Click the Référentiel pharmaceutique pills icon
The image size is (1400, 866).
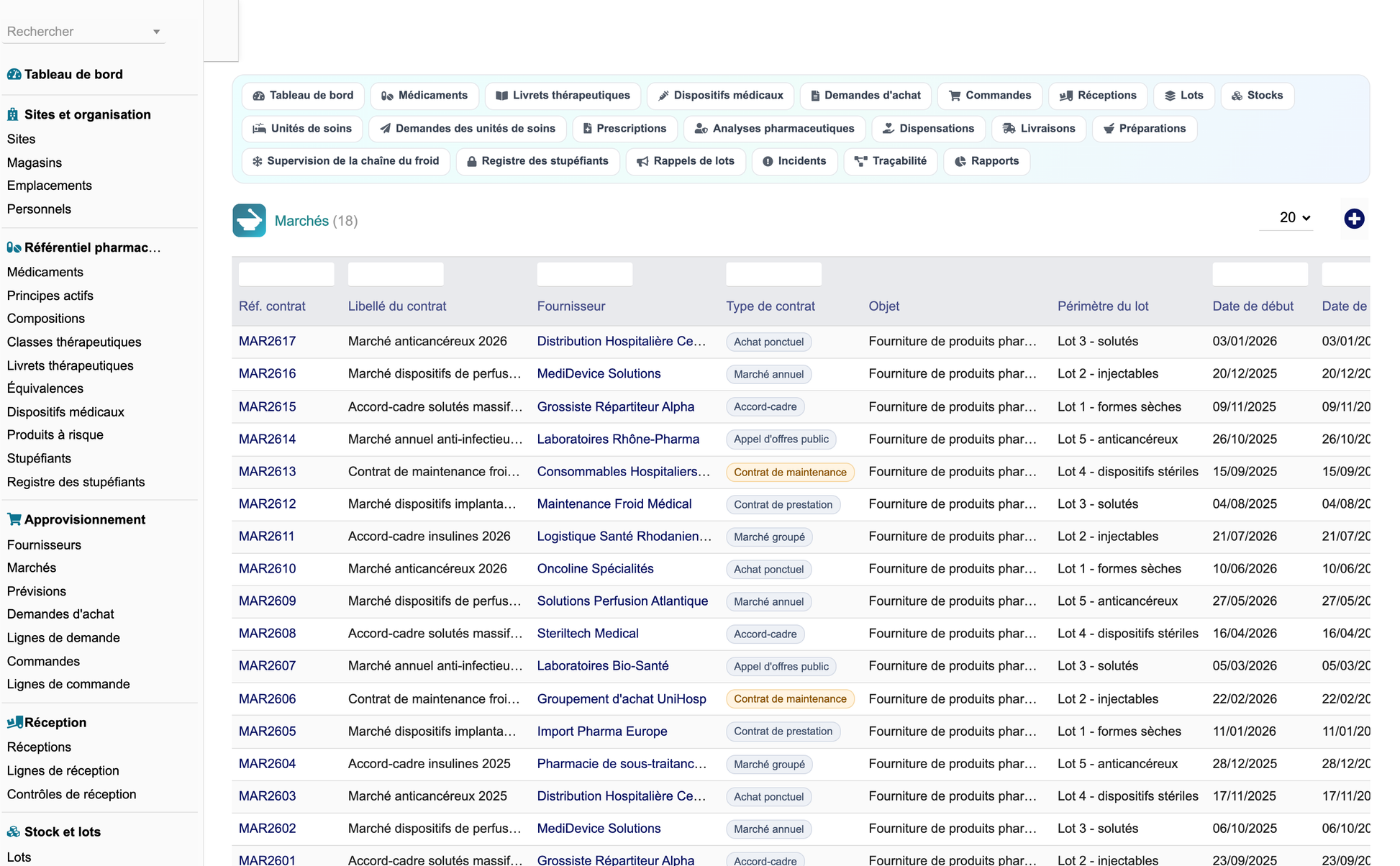[x=14, y=247]
